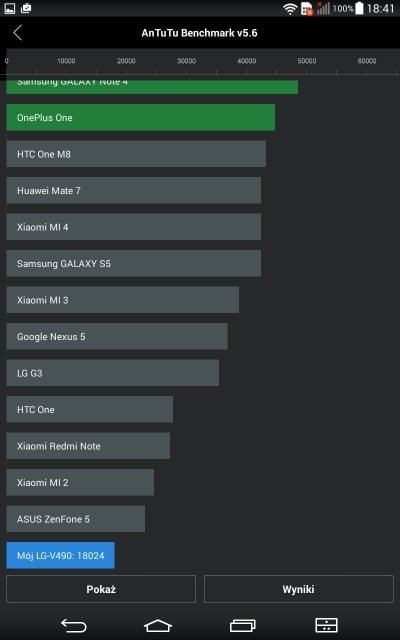Screen dimensions: 400x640
Task: Tap the blue Mój LG-V490 result bar
Action: pyautogui.click(x=60, y=556)
